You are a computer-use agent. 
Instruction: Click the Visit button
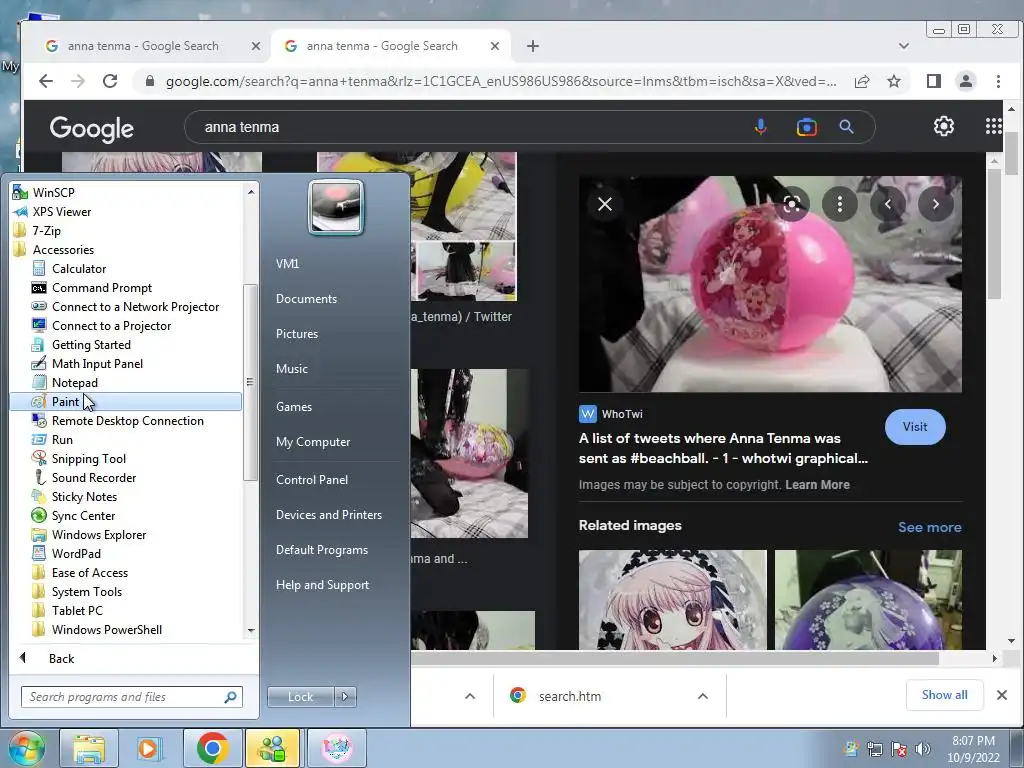pos(915,426)
